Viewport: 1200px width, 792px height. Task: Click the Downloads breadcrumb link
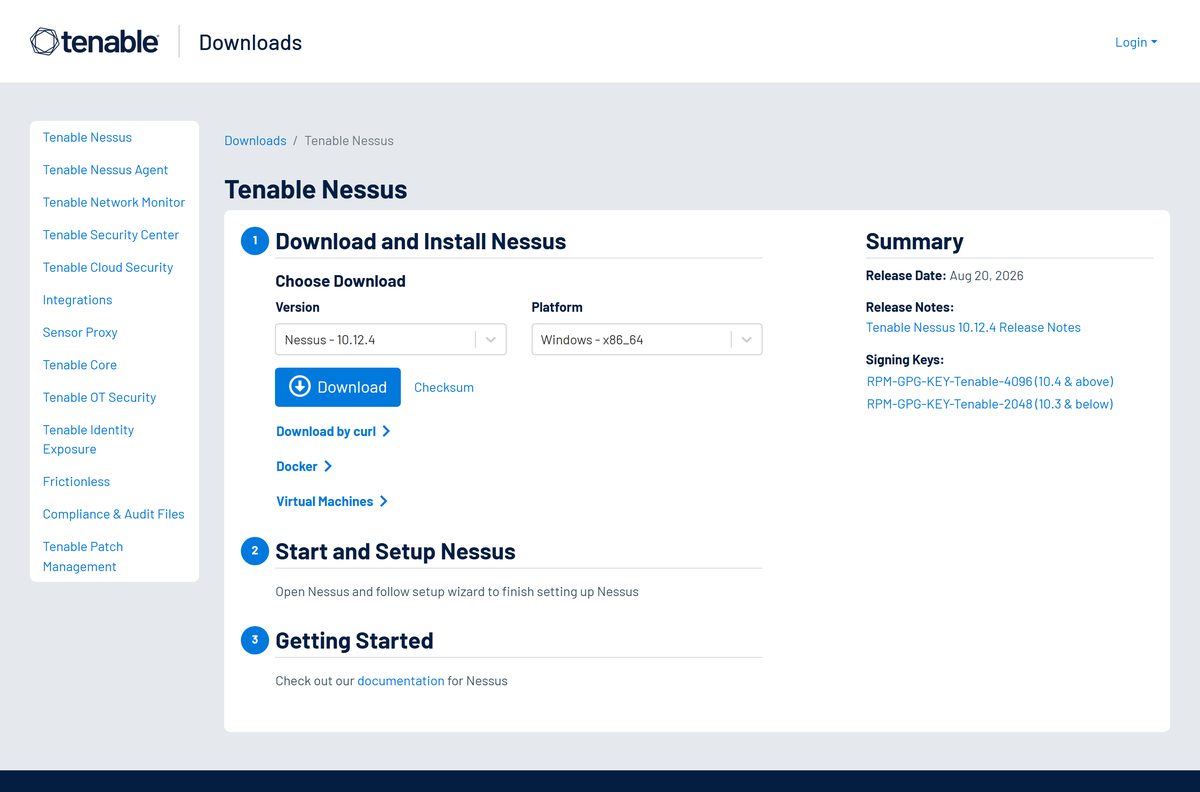click(255, 141)
